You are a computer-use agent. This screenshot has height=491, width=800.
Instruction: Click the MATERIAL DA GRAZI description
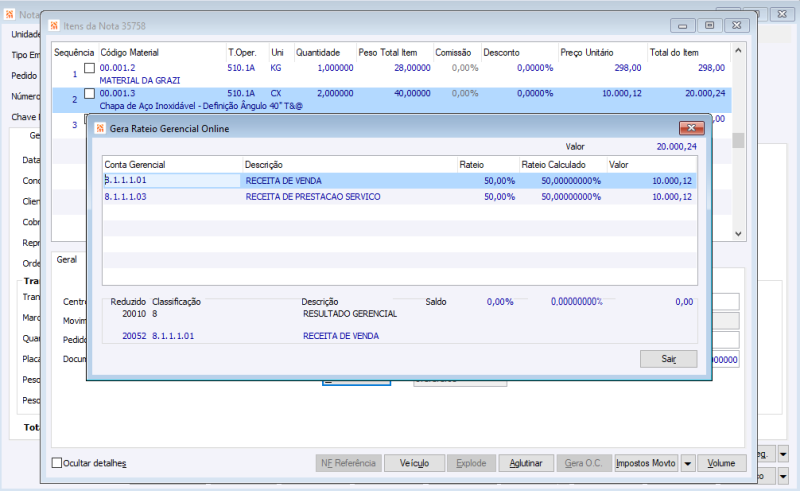pyautogui.click(x=140, y=81)
